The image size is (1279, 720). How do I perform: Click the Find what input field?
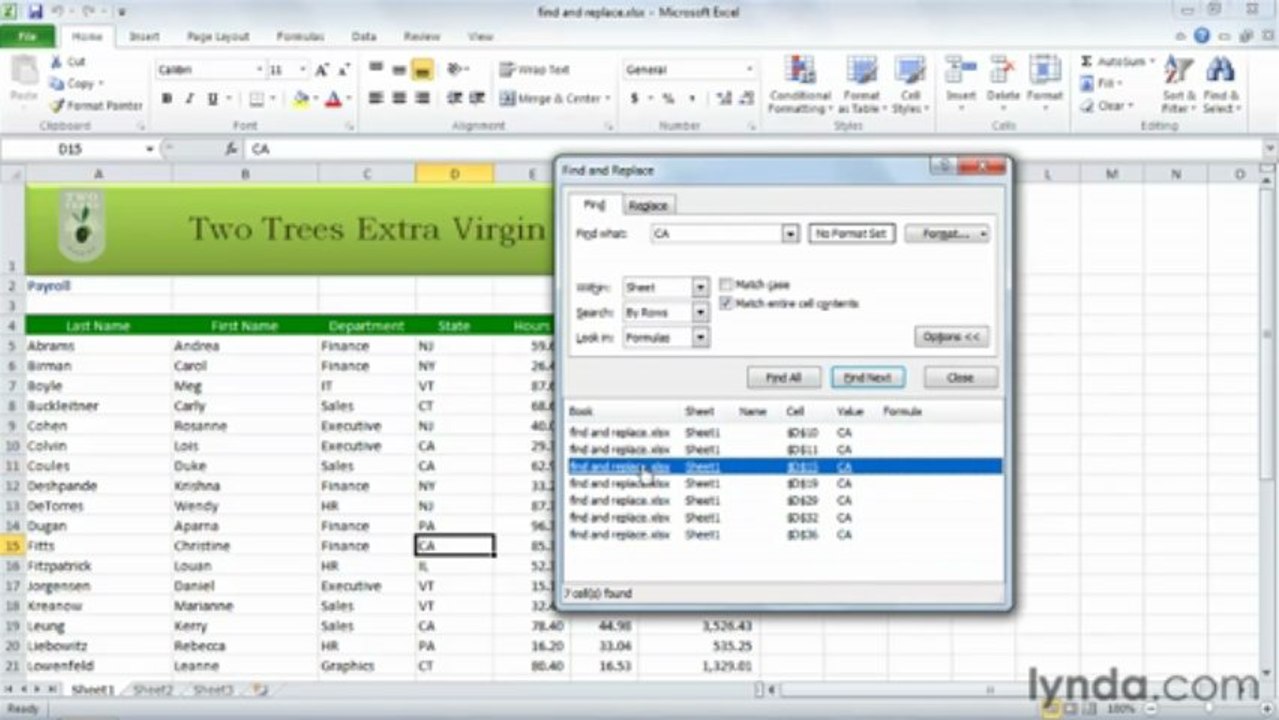pos(716,233)
